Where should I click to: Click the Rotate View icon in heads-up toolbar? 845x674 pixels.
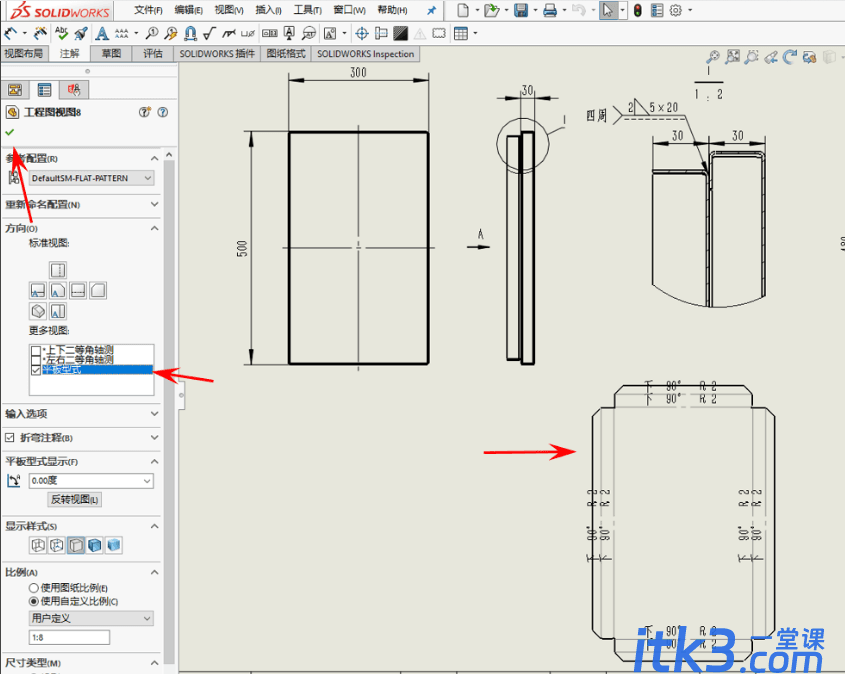coord(790,57)
